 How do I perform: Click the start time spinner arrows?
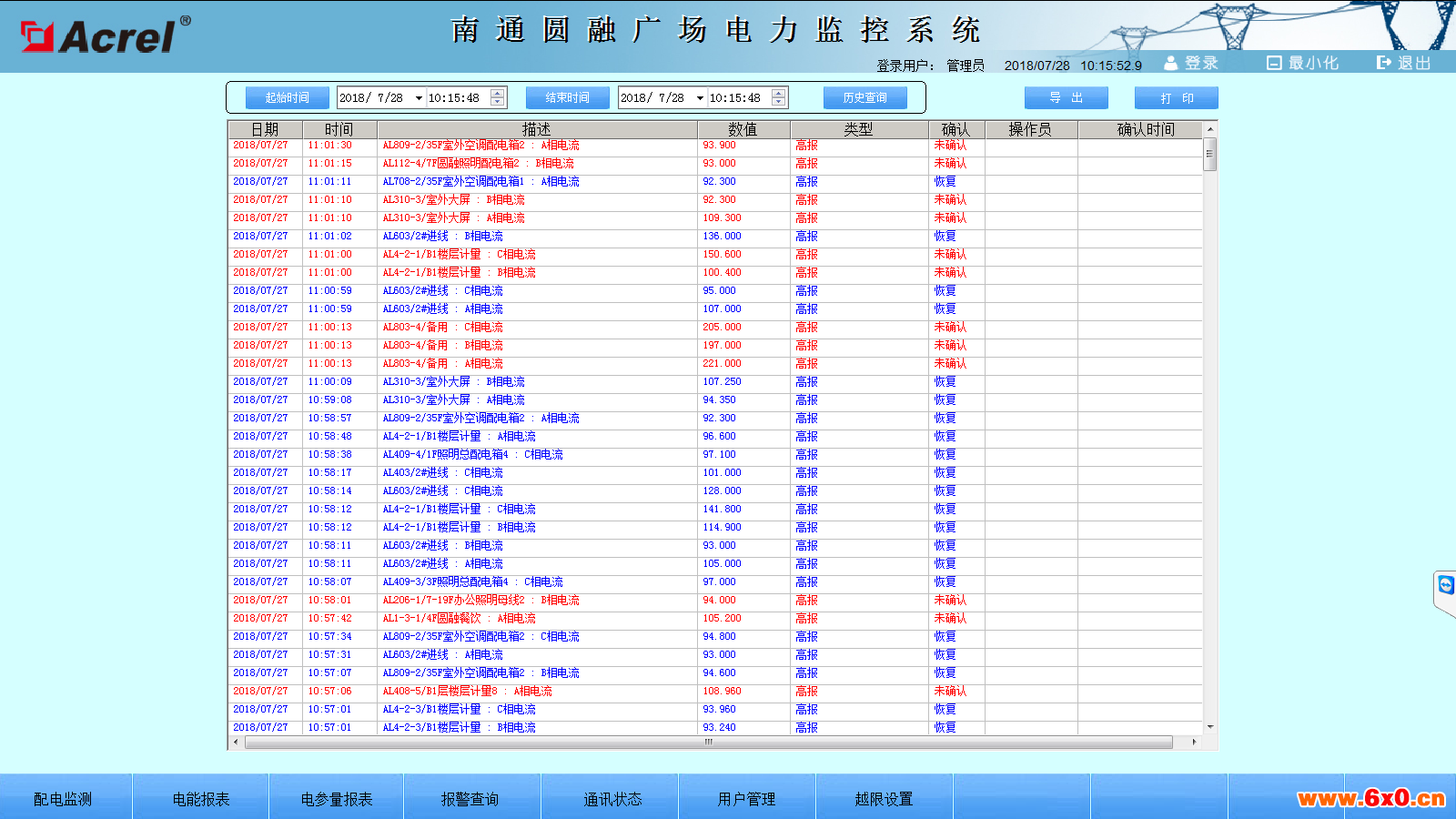click(498, 98)
